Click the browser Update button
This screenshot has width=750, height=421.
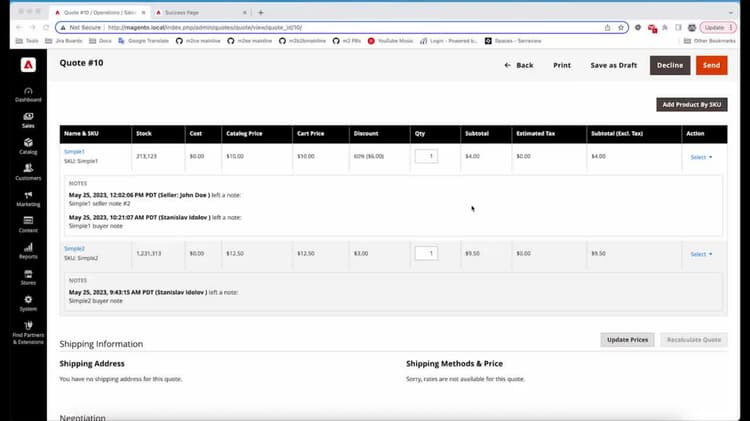pyautogui.click(x=718, y=28)
